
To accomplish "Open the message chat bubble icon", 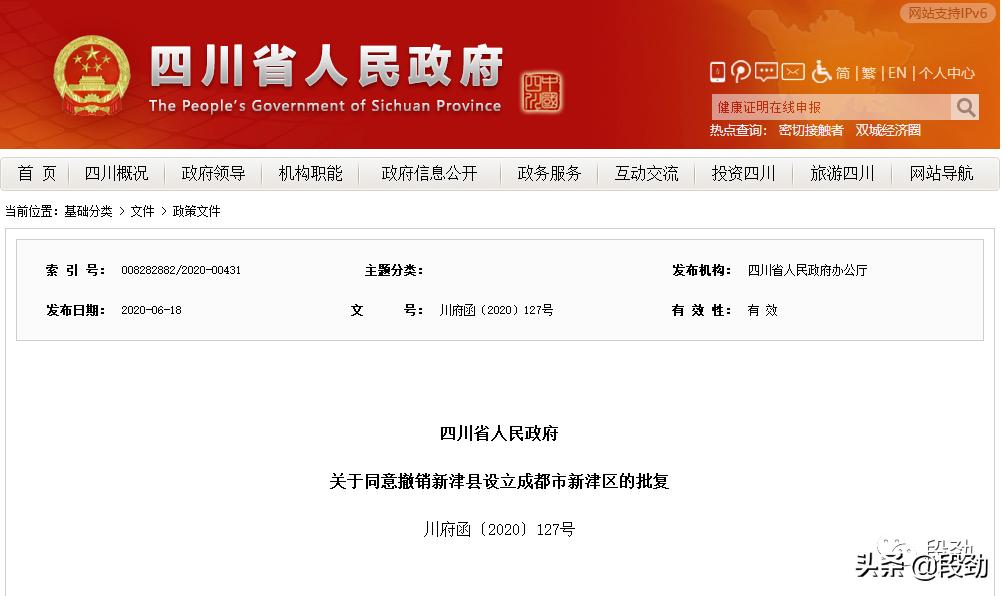I will [x=766, y=72].
